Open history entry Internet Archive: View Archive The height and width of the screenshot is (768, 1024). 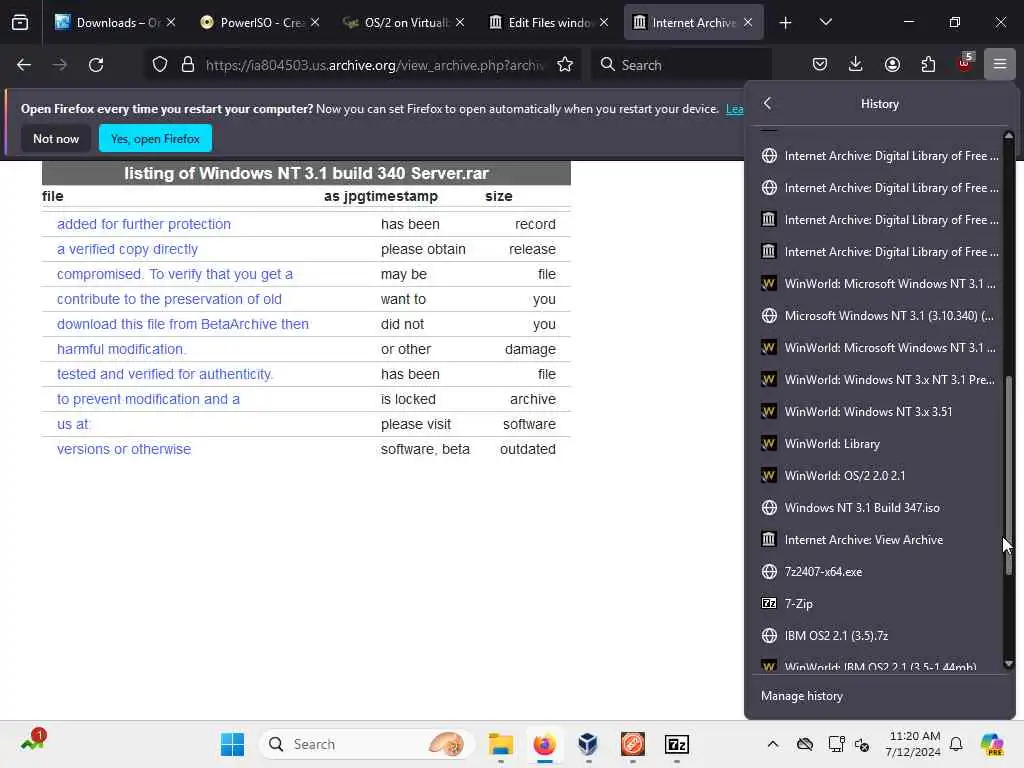click(879, 539)
